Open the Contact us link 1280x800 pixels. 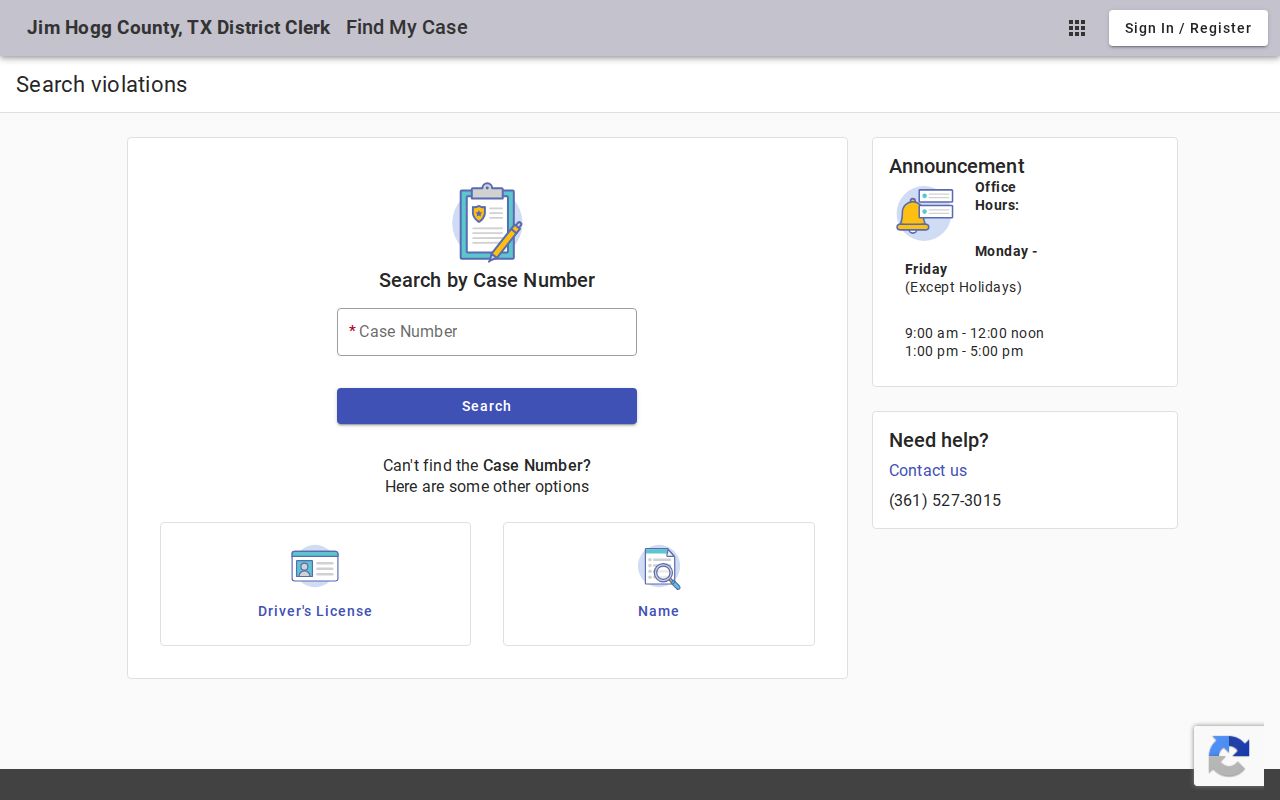[928, 470]
